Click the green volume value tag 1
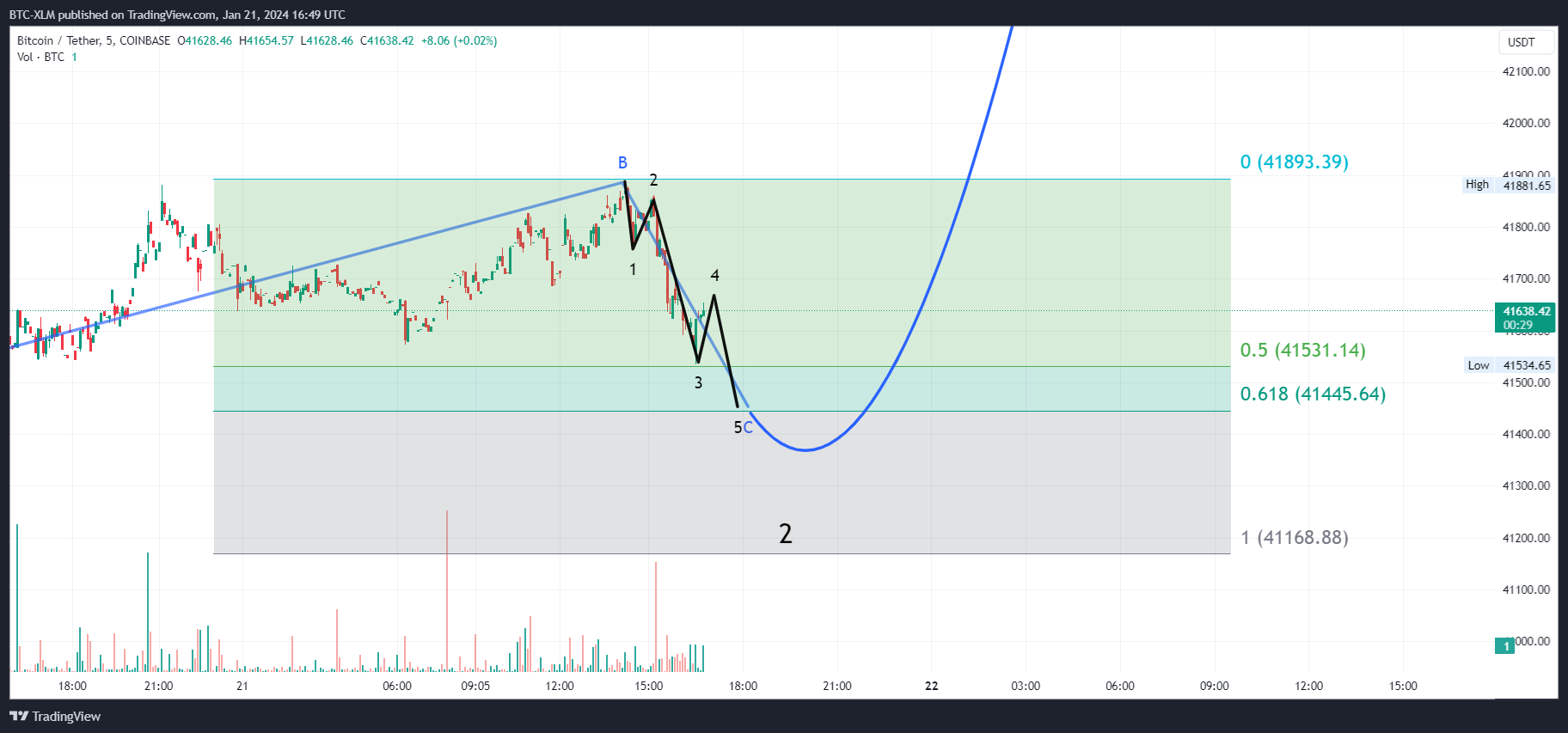Viewport: 1568px width, 733px height. click(x=1505, y=645)
